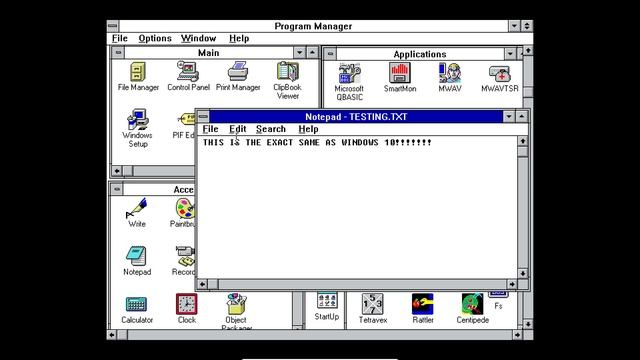
Task: Click Notepad vertical scrollbar down arrow
Action: pyautogui.click(x=523, y=273)
